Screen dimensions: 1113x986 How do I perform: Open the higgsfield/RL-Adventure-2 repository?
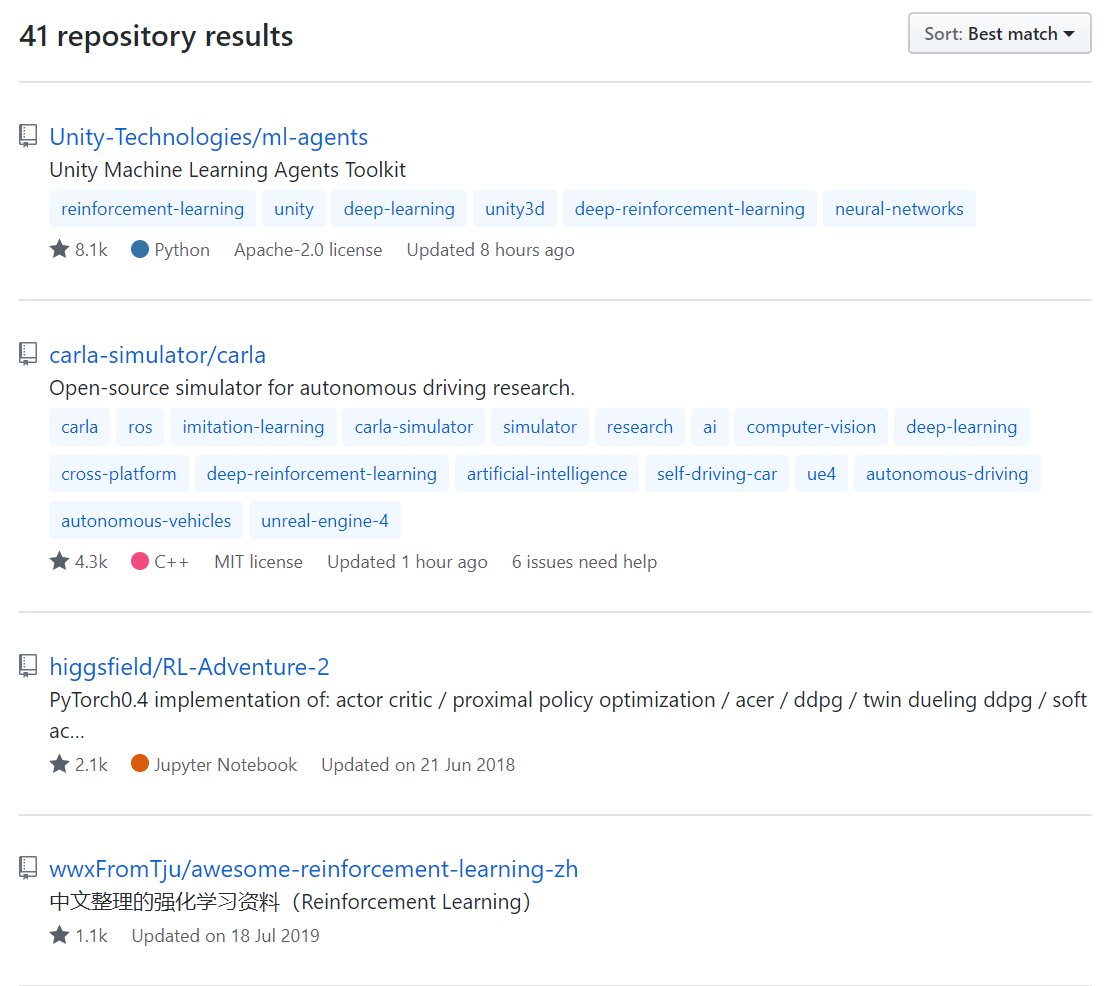189,667
